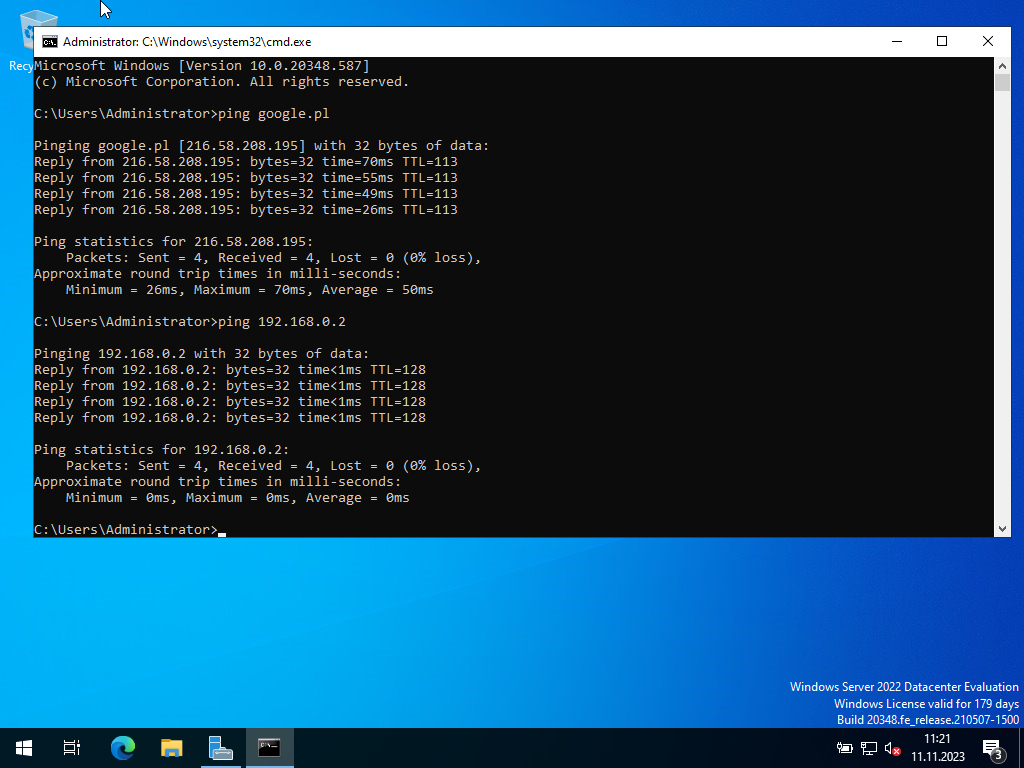Click the reply line with time=26ms
The image size is (1024, 768).
click(246, 210)
